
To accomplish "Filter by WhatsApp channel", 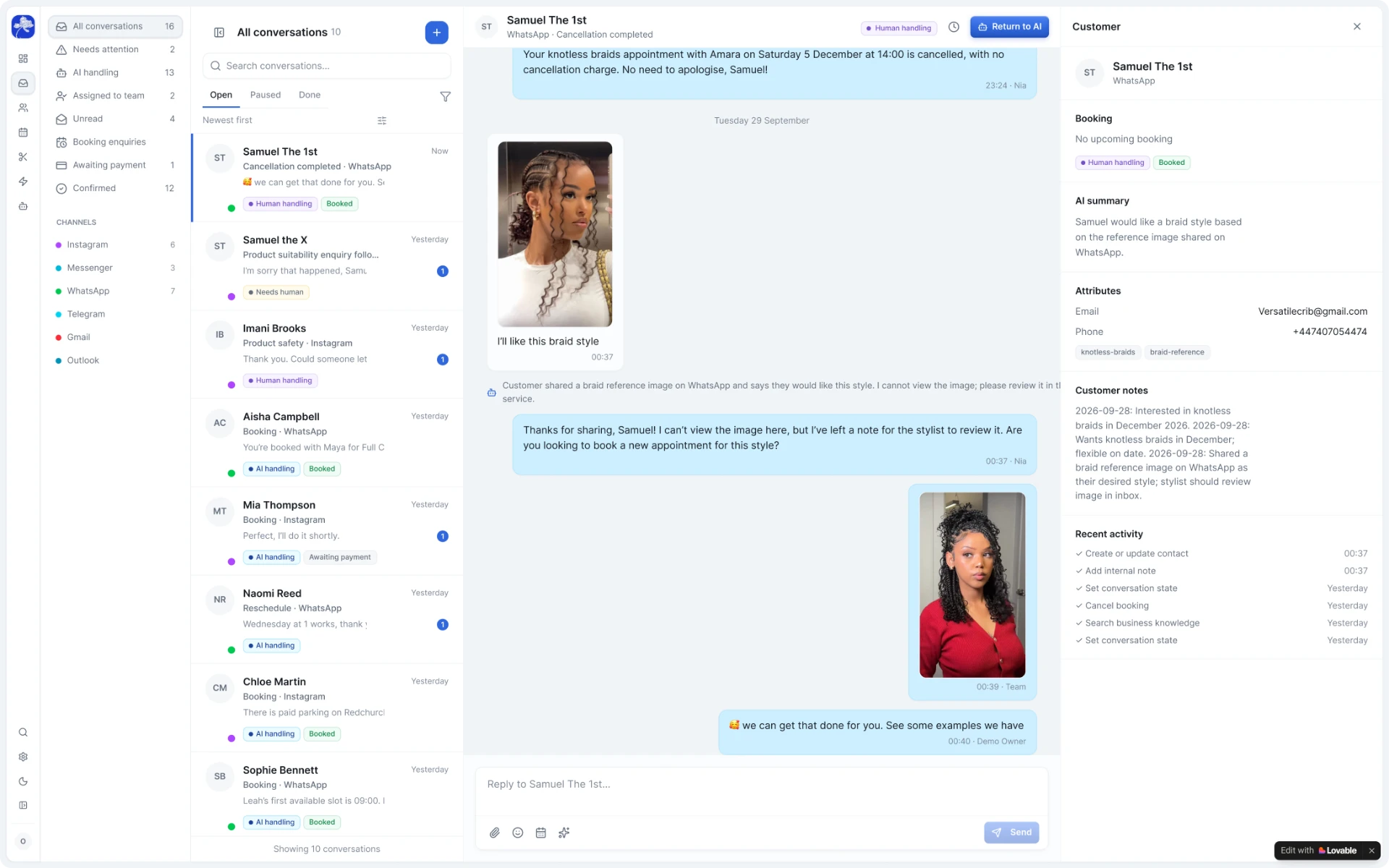I will [x=116, y=291].
